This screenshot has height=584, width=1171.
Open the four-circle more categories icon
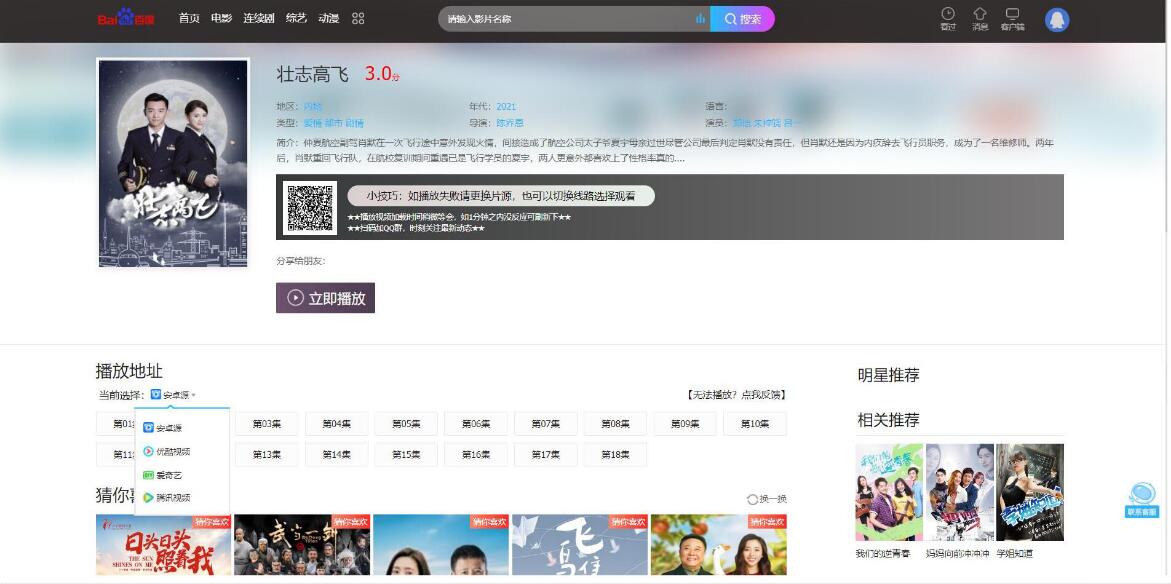[358, 18]
